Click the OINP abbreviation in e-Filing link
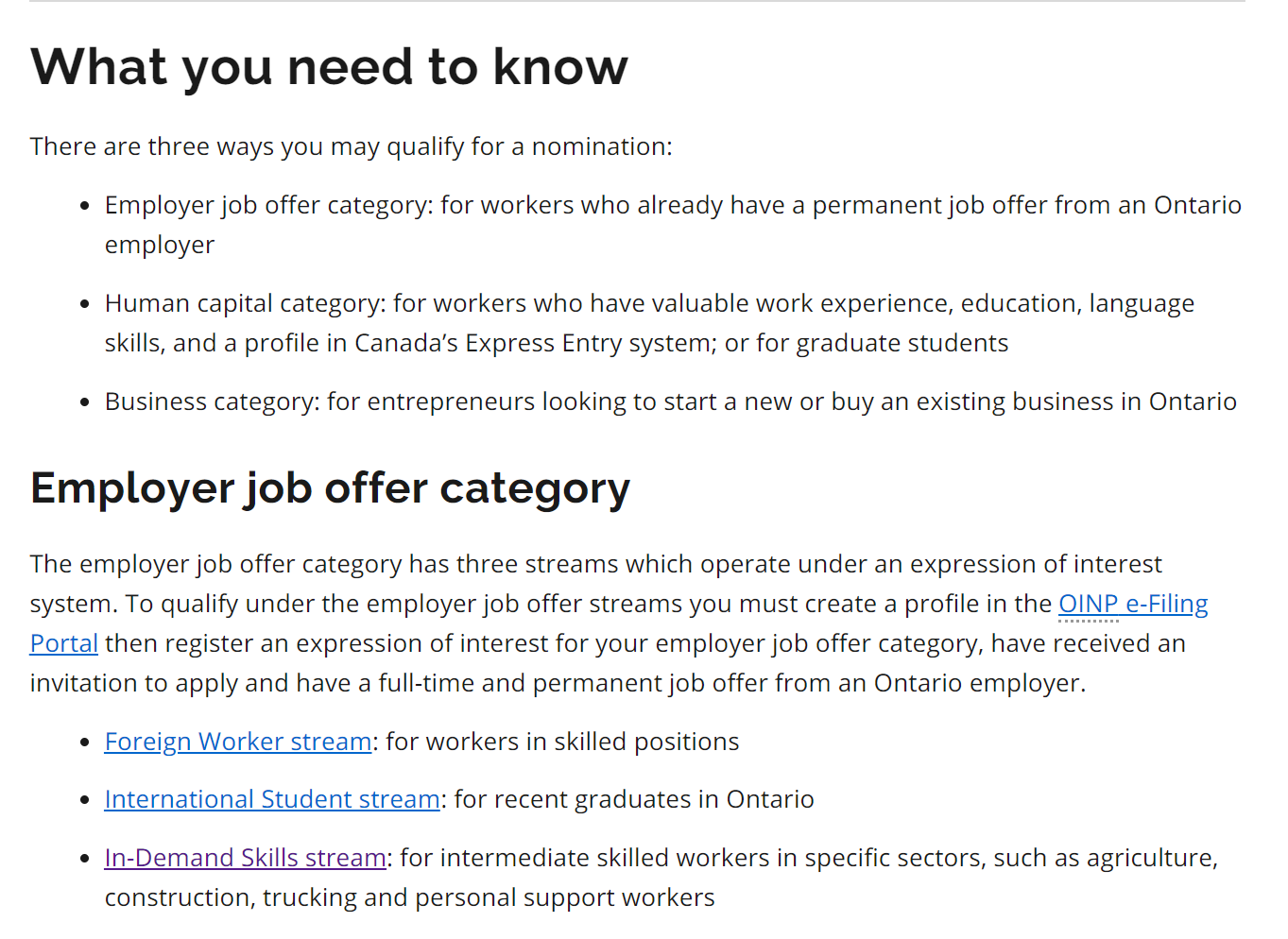The height and width of the screenshot is (939, 1288). click(1089, 604)
